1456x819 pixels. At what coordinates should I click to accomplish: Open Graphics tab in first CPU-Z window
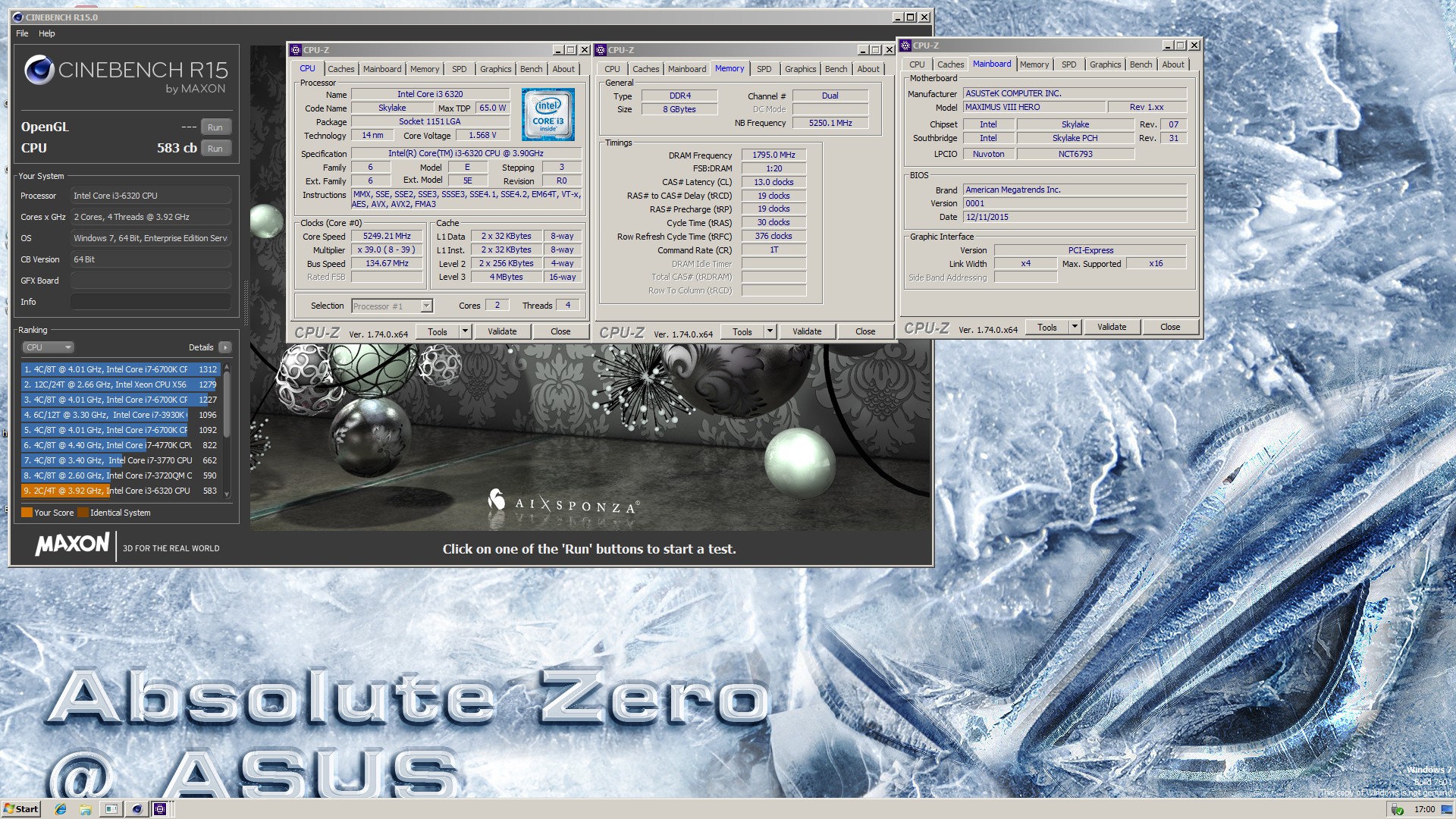(496, 69)
